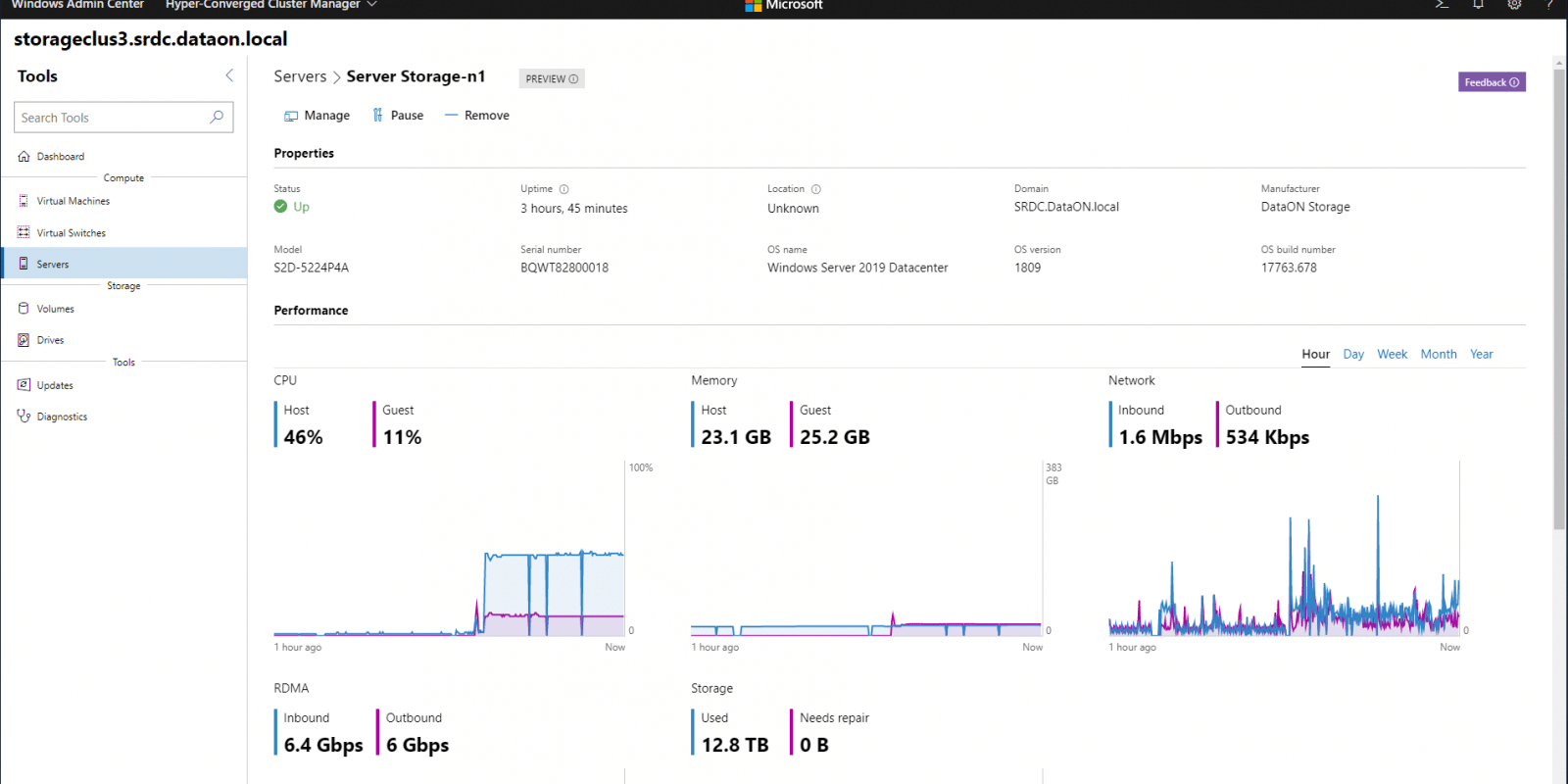1568x784 pixels.
Task: Open Diagnostics tool label
Action: click(62, 416)
